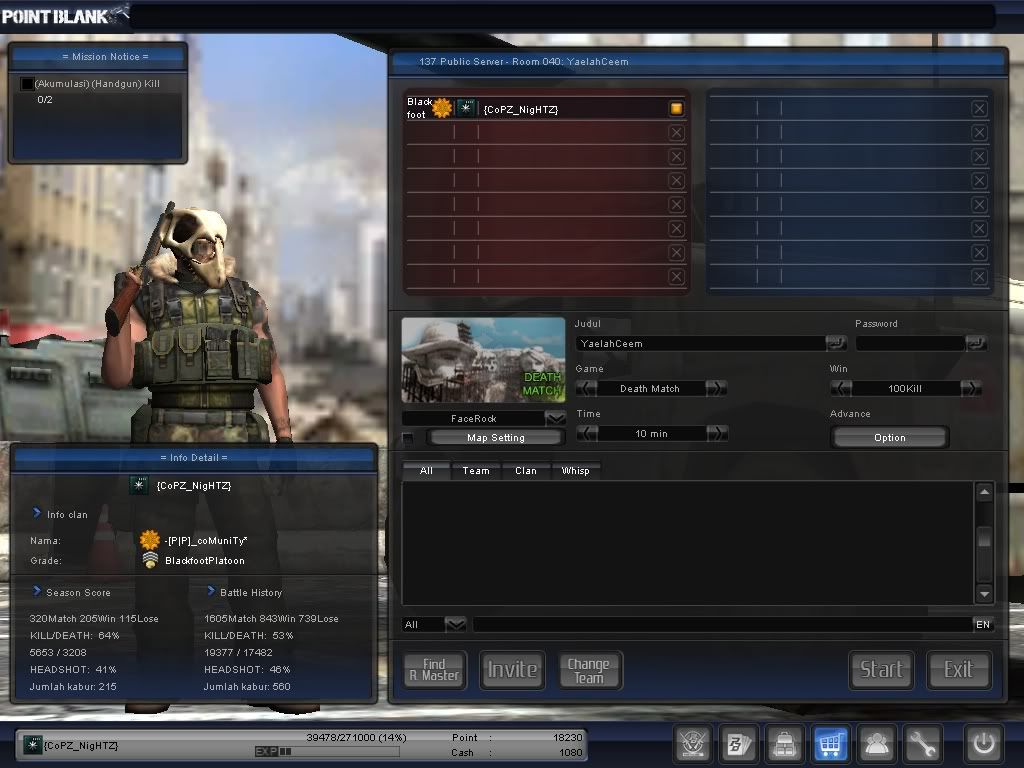This screenshot has height=768, width=1024.
Task: Click the chat scrollbar thumb
Action: [984, 537]
